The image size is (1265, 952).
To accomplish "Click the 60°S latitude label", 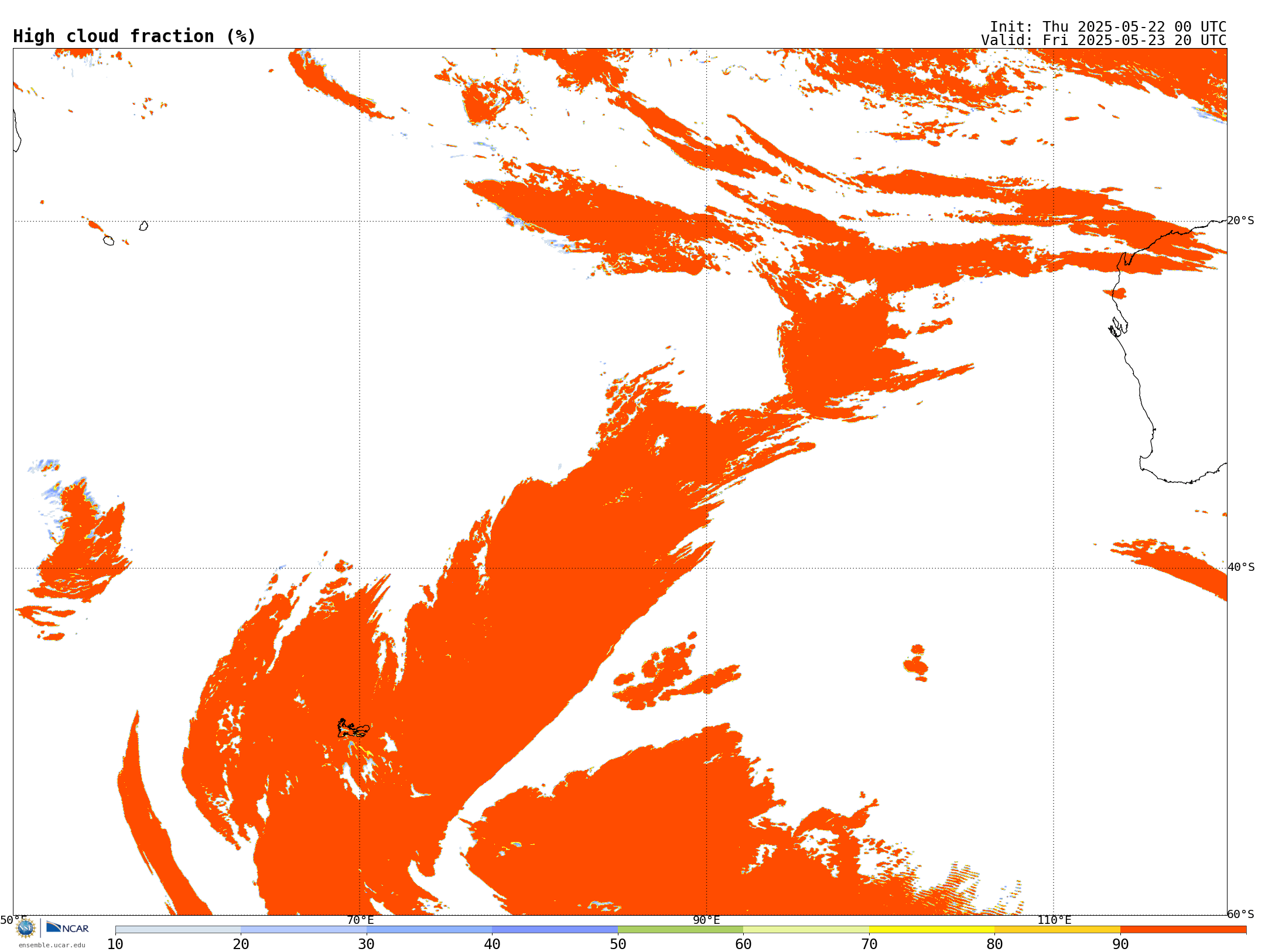I will [1241, 914].
